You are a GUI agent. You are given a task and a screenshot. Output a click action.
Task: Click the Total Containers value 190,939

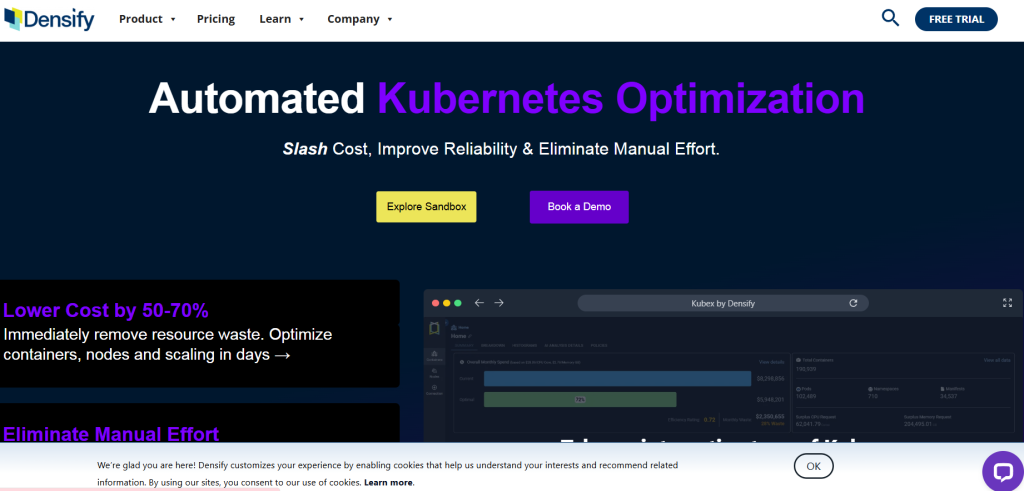[x=806, y=369]
